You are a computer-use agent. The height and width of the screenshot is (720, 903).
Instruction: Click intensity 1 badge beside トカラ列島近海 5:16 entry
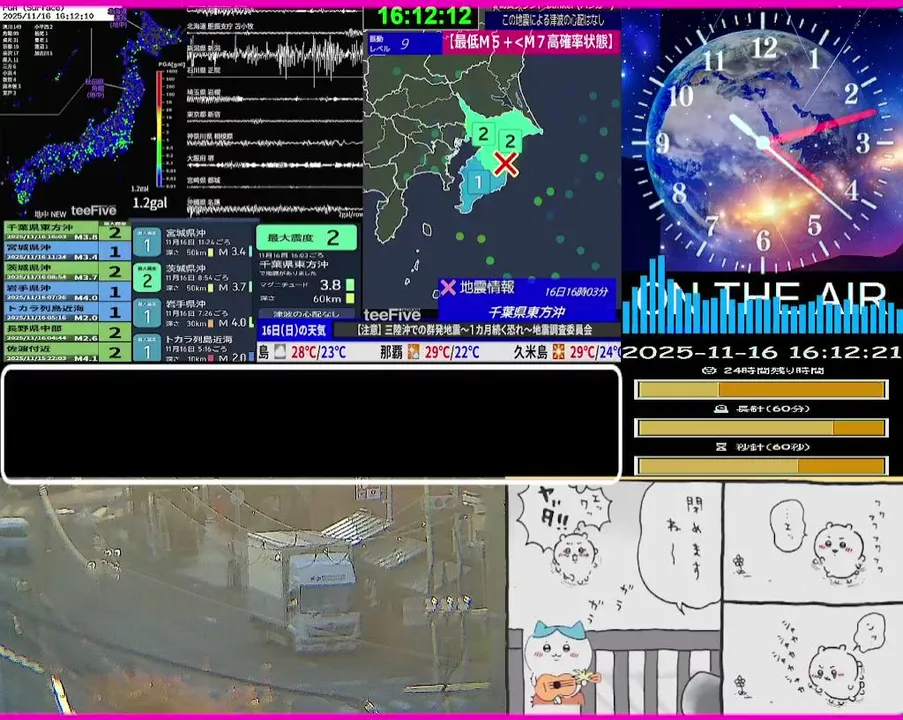point(147,348)
